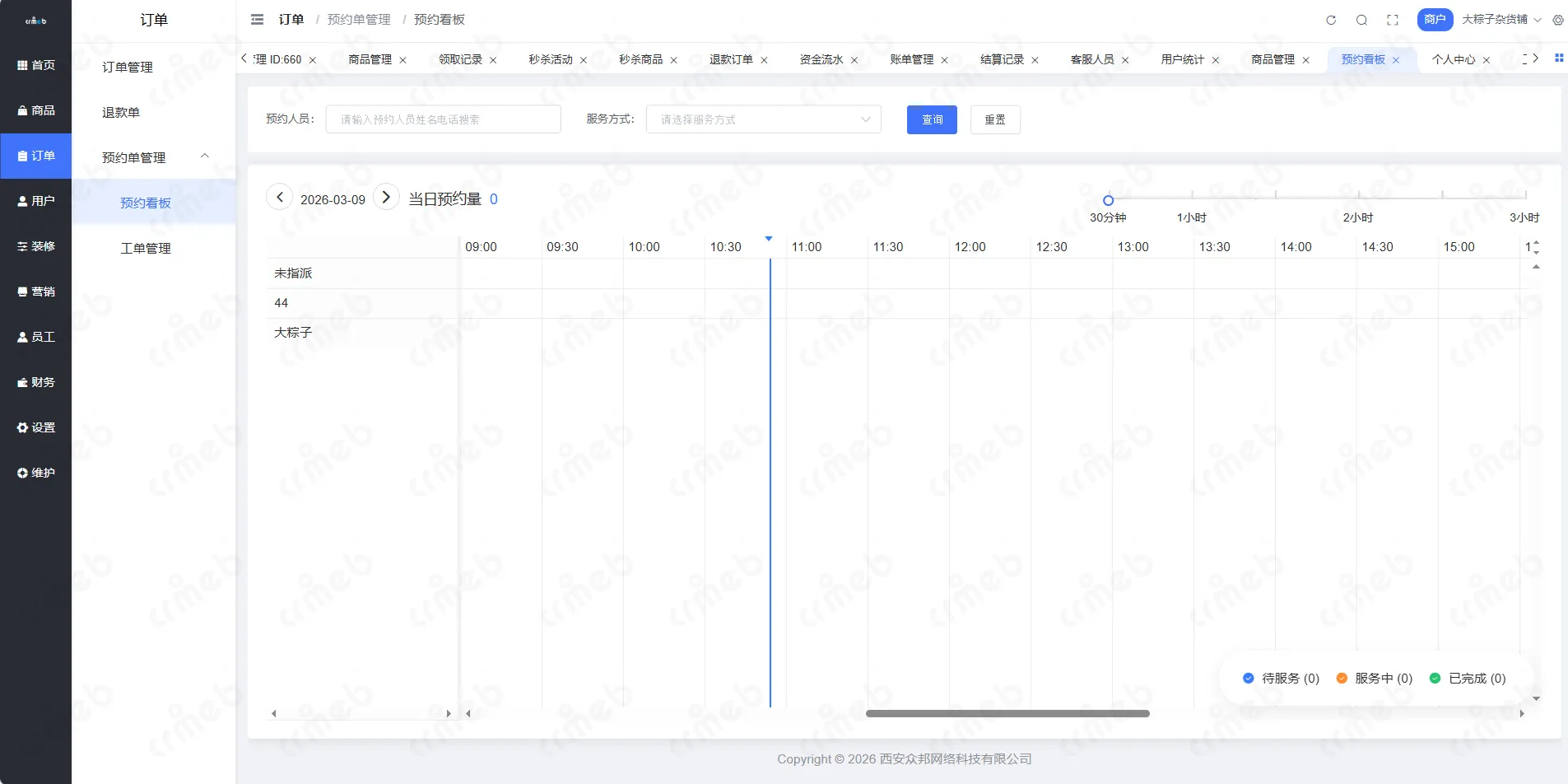Select the 订单 sidebar section
Image resolution: width=1568 pixels, height=784 pixels.
click(x=35, y=156)
